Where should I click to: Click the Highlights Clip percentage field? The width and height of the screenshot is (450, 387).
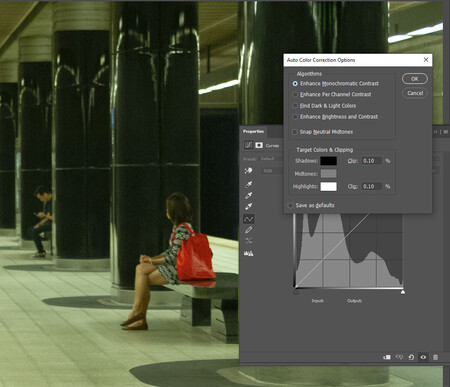click(372, 186)
